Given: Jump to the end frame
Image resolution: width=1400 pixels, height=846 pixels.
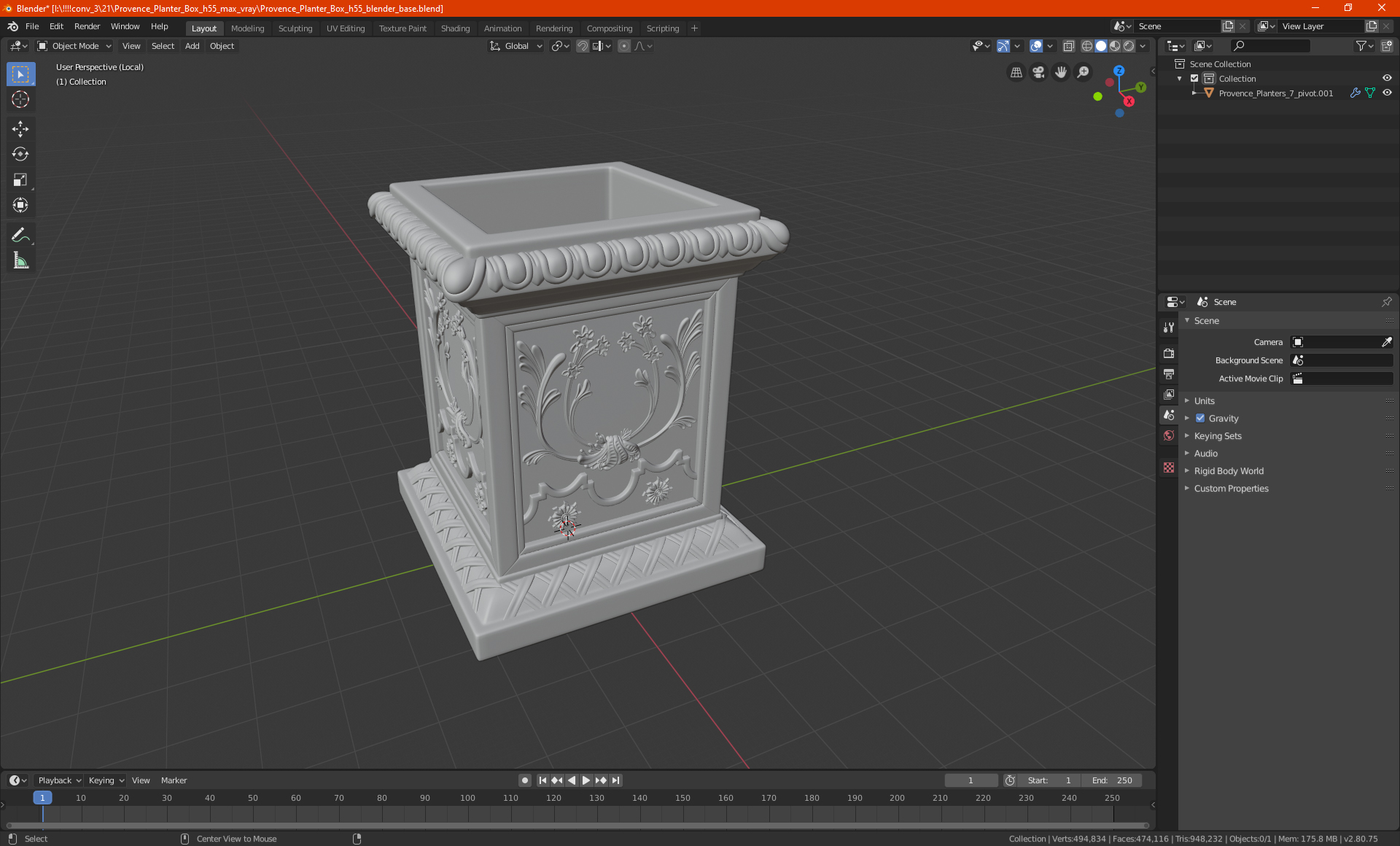Looking at the screenshot, I should (x=616, y=780).
